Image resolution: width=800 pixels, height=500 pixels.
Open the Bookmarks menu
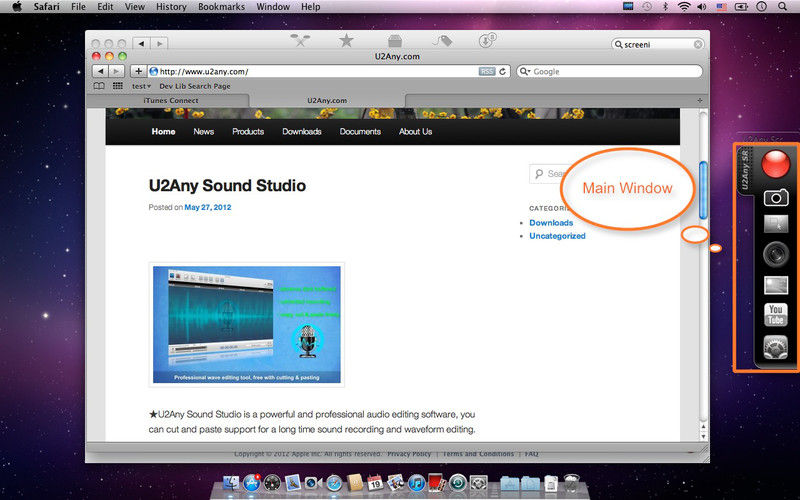click(x=221, y=7)
